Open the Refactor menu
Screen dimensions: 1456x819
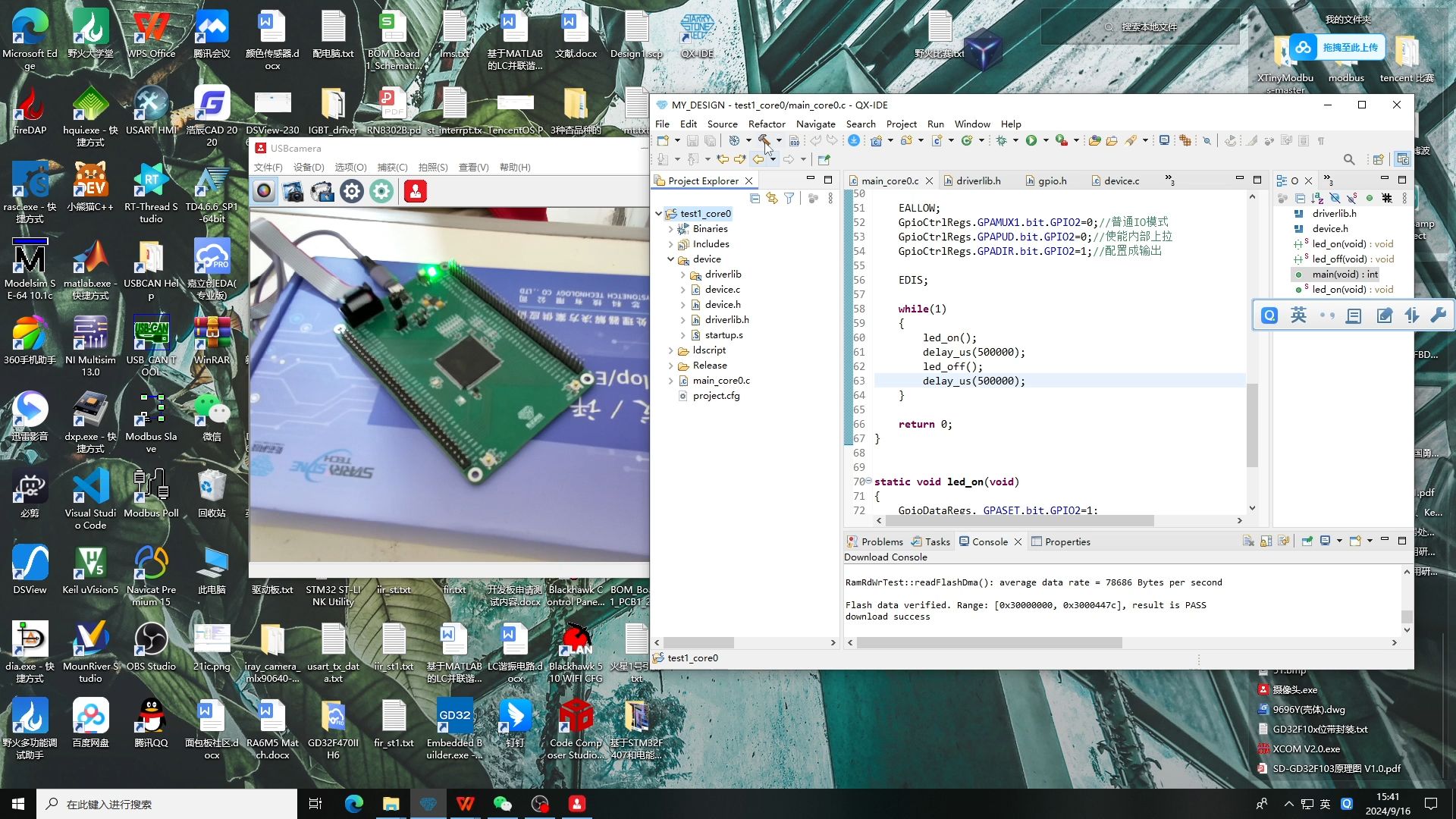(x=766, y=124)
